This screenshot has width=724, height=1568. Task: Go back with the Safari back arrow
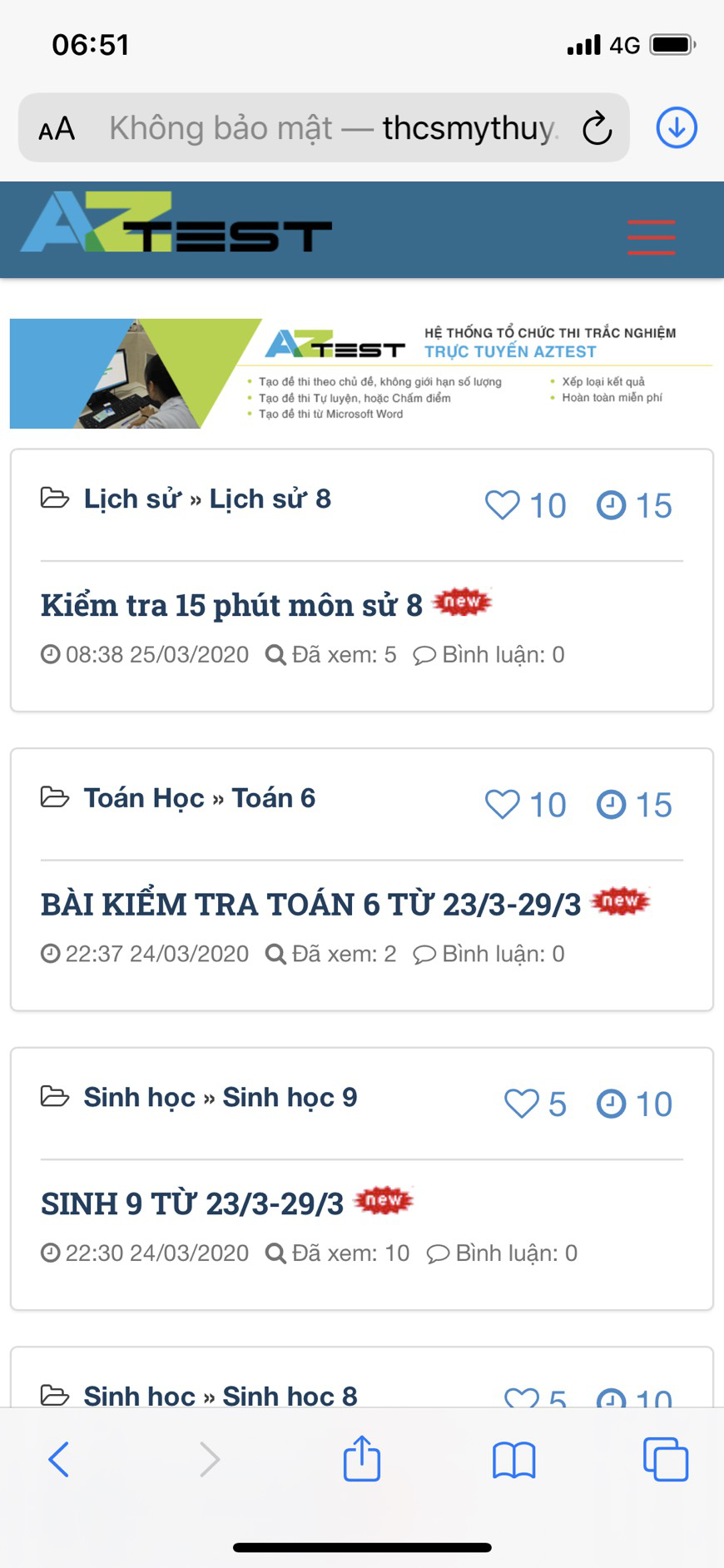pos(58,1459)
